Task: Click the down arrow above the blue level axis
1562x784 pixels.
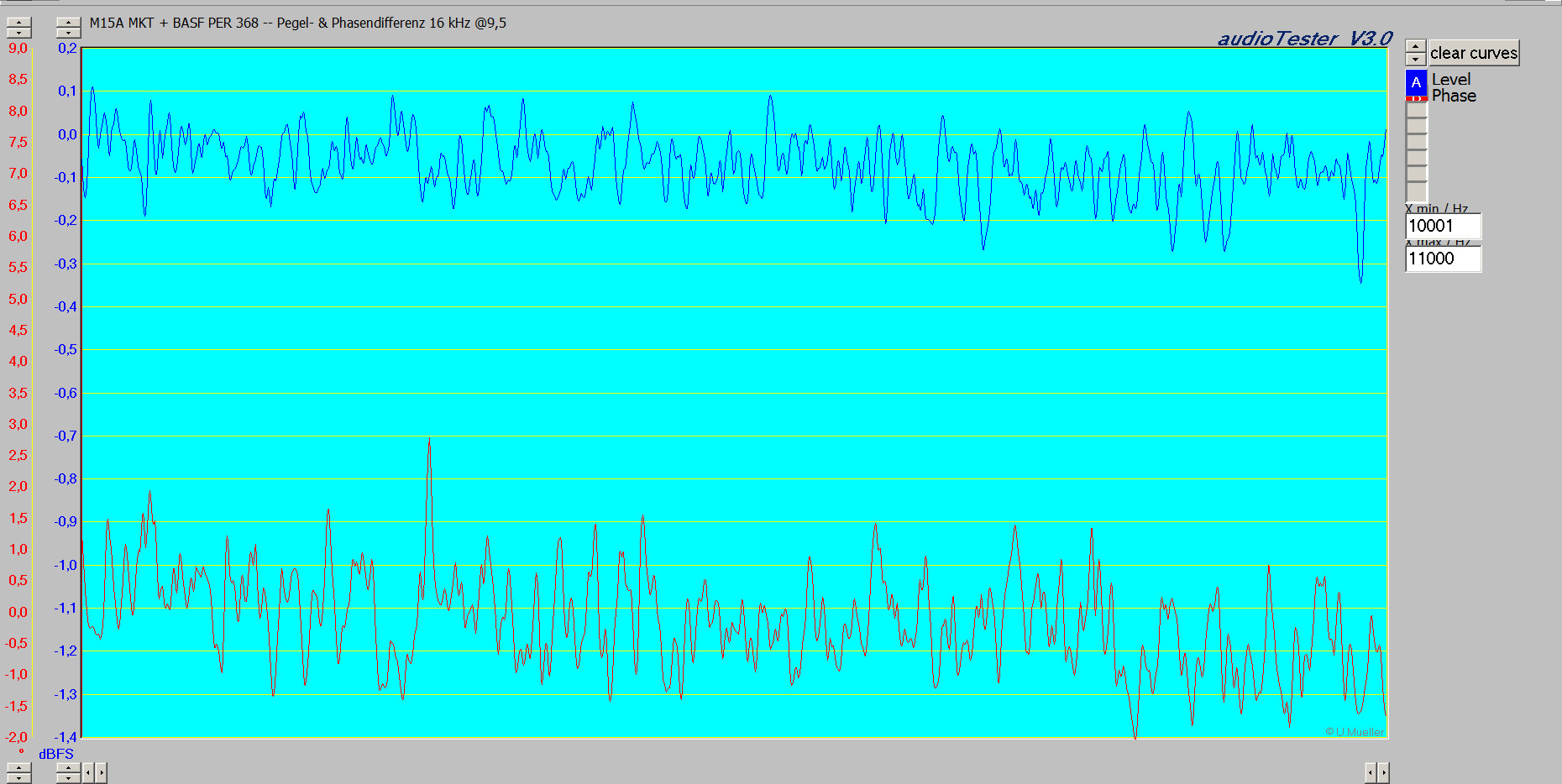Action: 68,33
